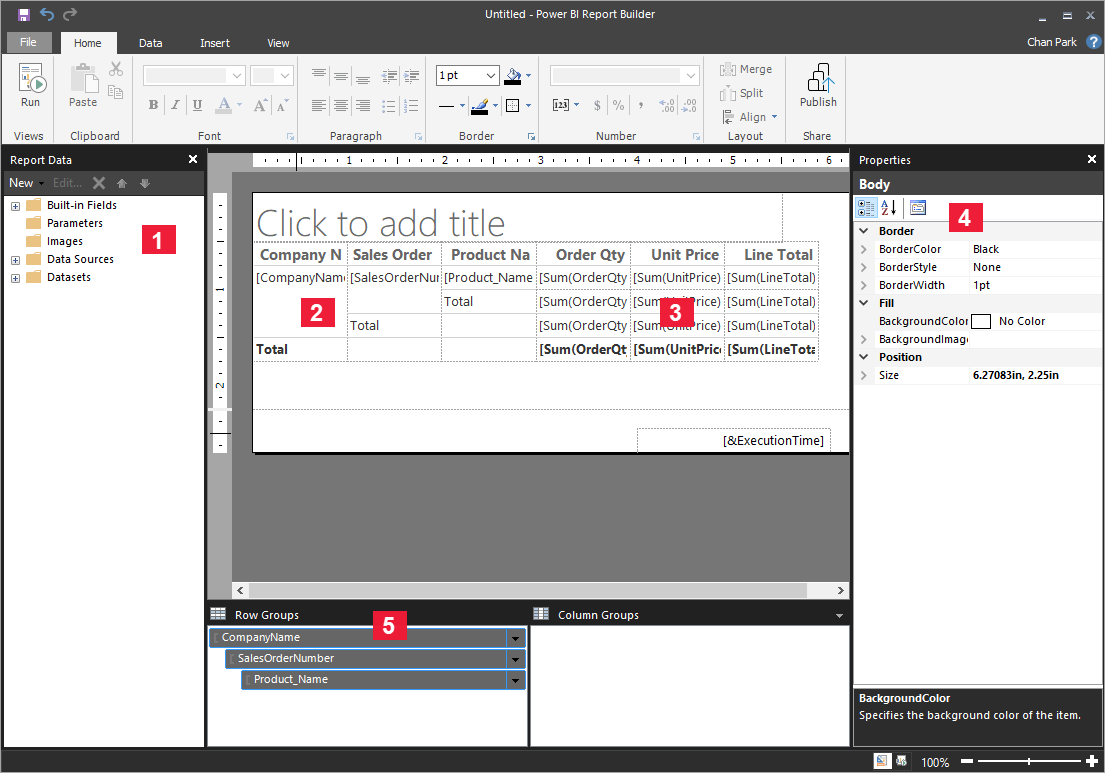Click the Alphabetical sort properties icon
1105x773 pixels.
pos(889,207)
